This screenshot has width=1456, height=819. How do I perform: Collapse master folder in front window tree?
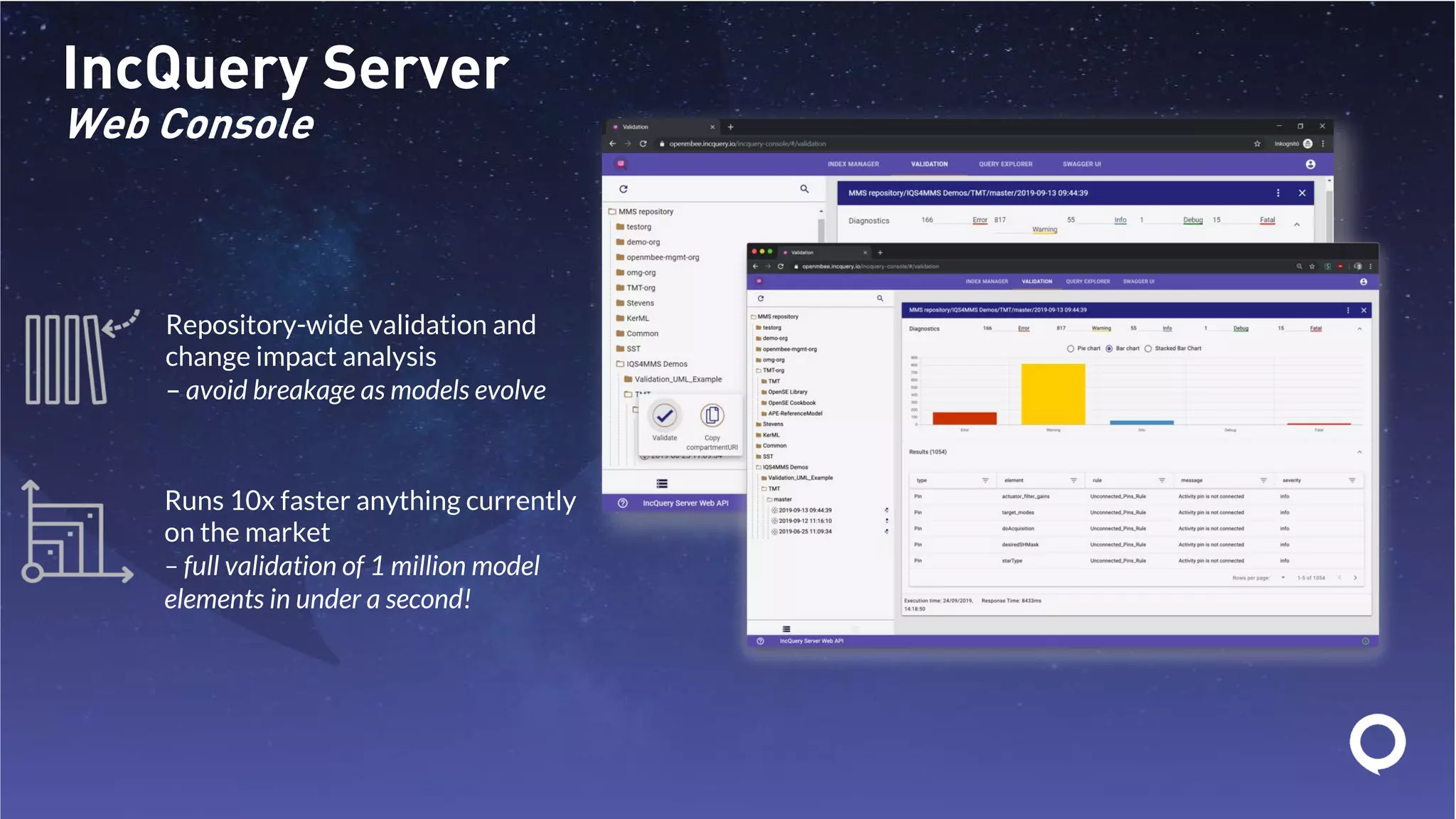coord(778,499)
